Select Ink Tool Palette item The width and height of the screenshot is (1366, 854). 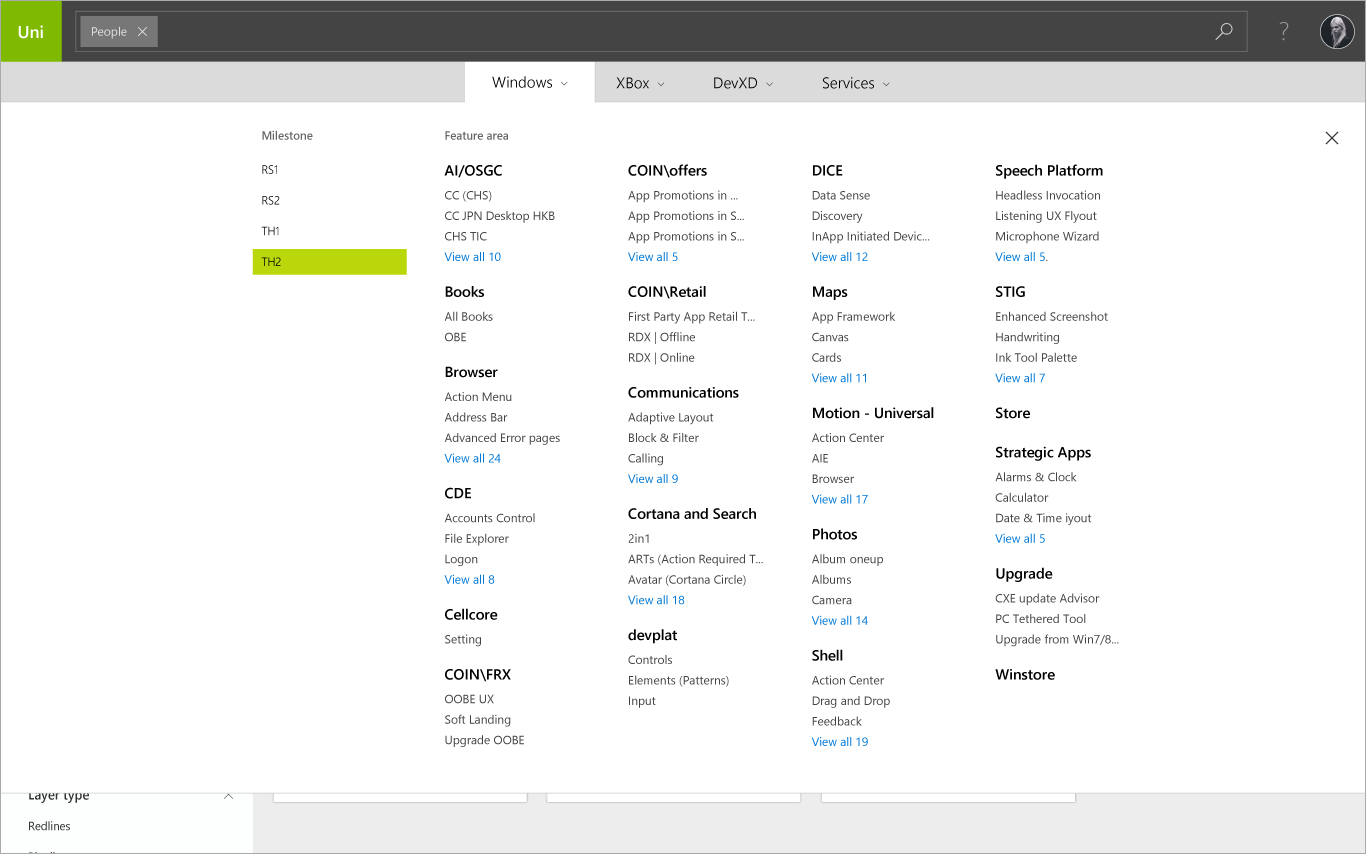pos(1036,358)
